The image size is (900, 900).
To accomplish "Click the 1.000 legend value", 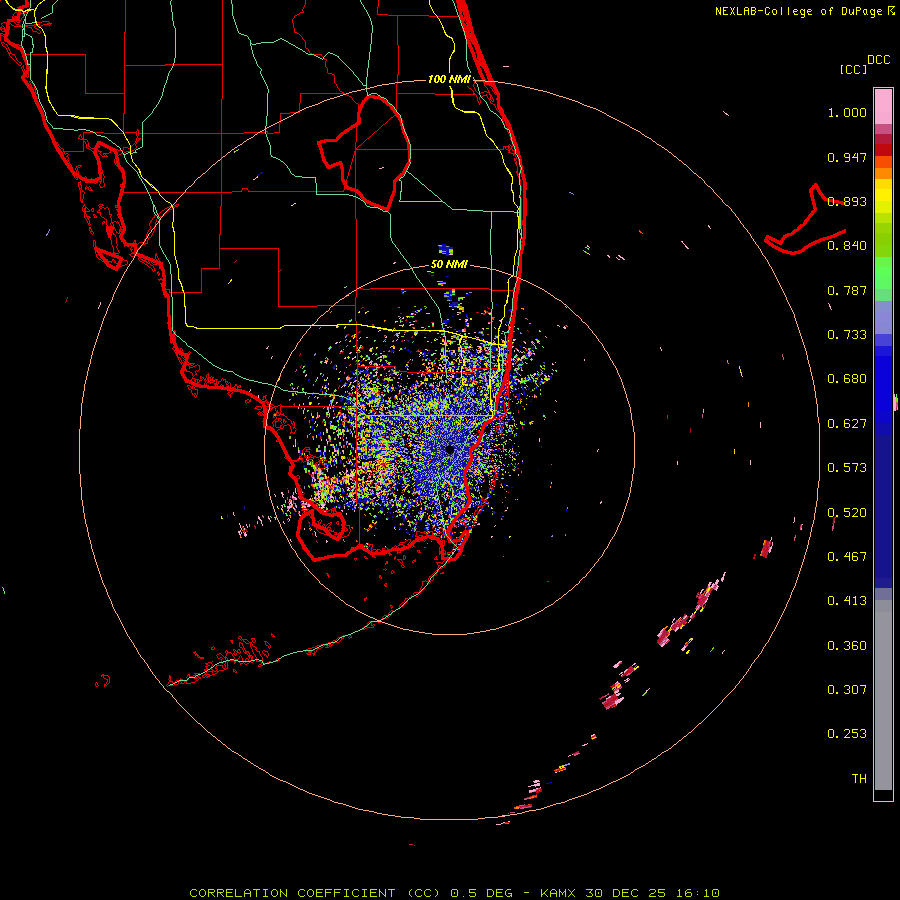I will pos(847,112).
